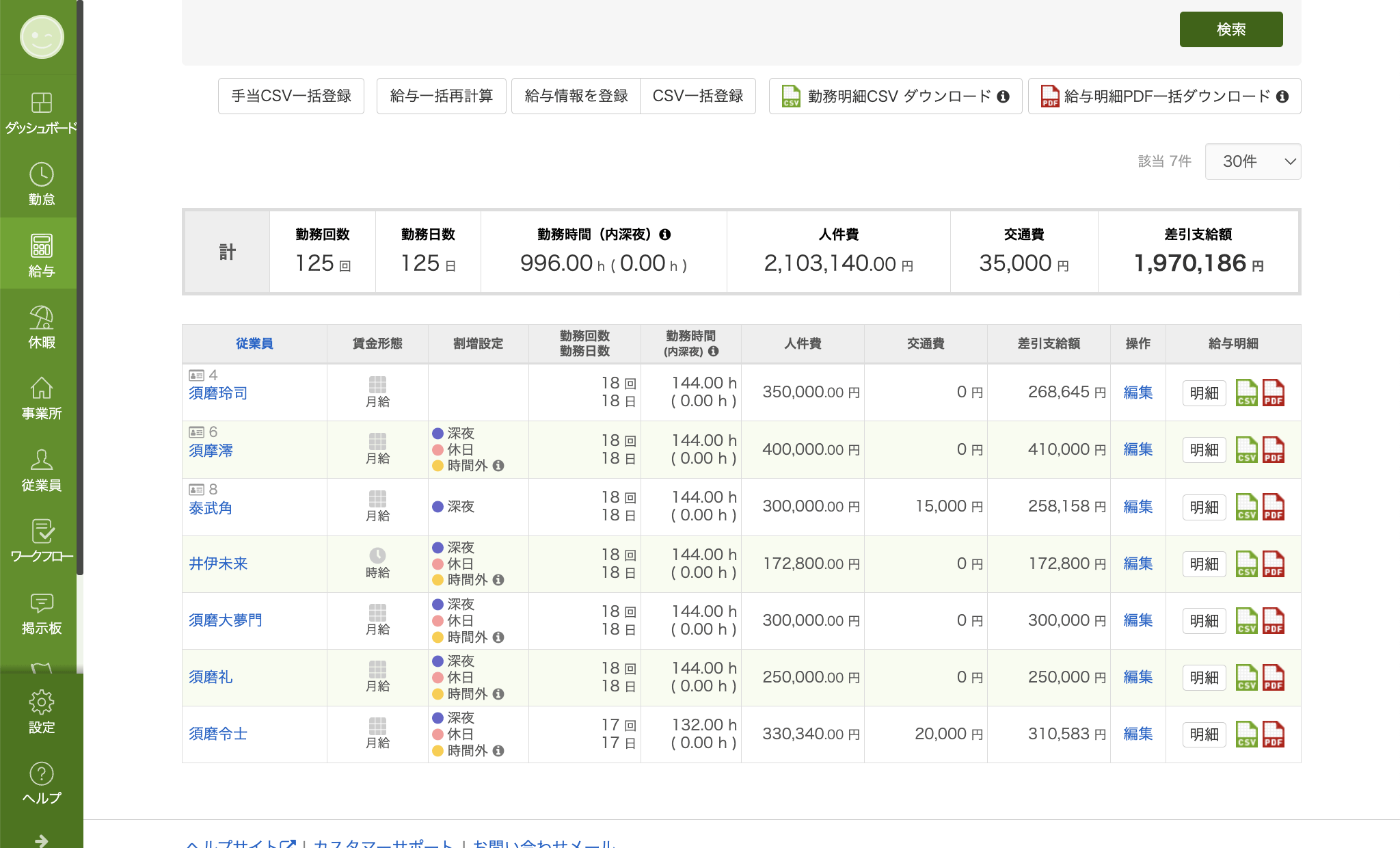This screenshot has width=1400, height=848.
Task: Select 従業員 in the sidebar menu
Action: pyautogui.click(x=42, y=470)
